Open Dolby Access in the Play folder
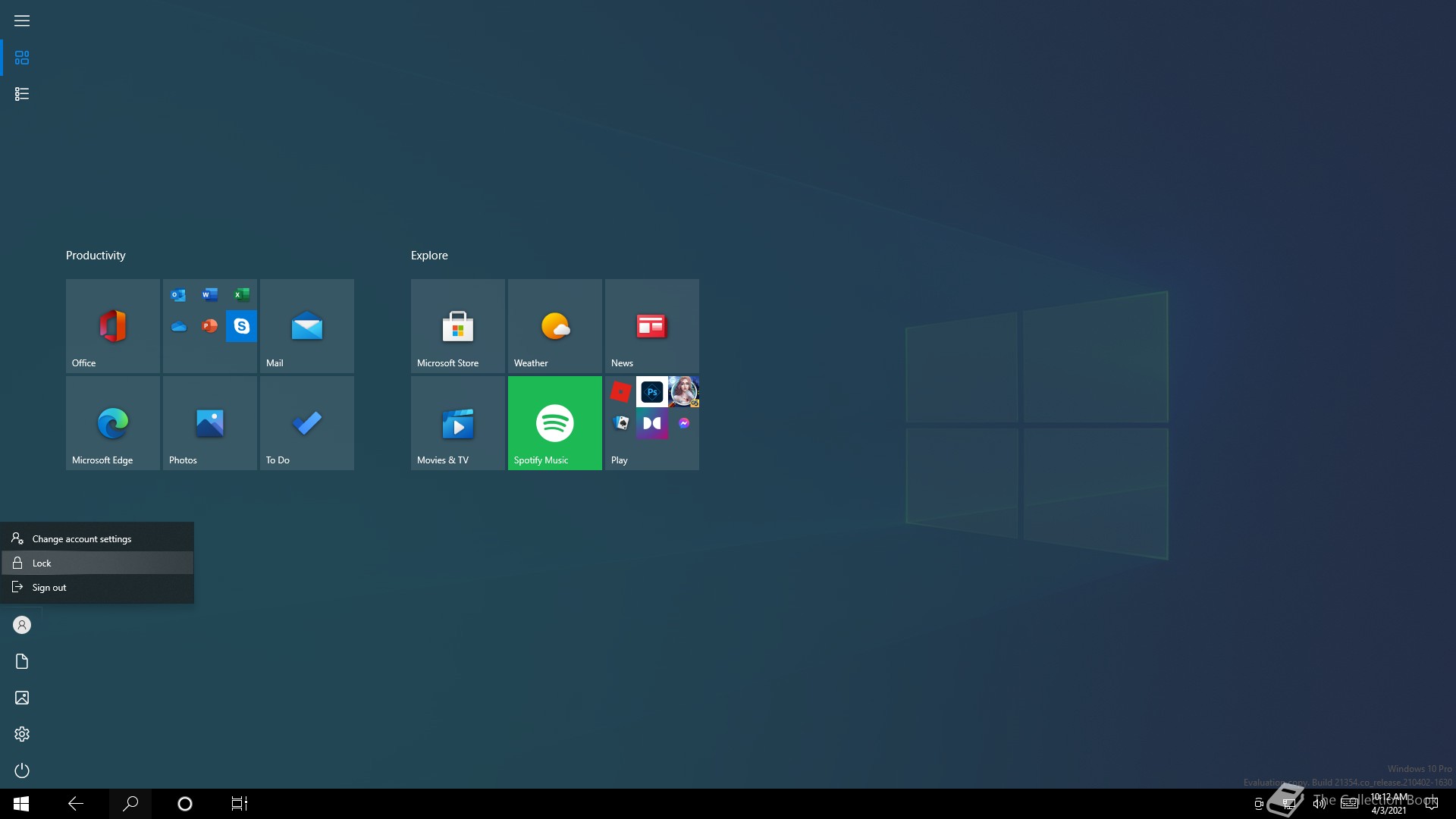The height and width of the screenshot is (819, 1456). [652, 423]
